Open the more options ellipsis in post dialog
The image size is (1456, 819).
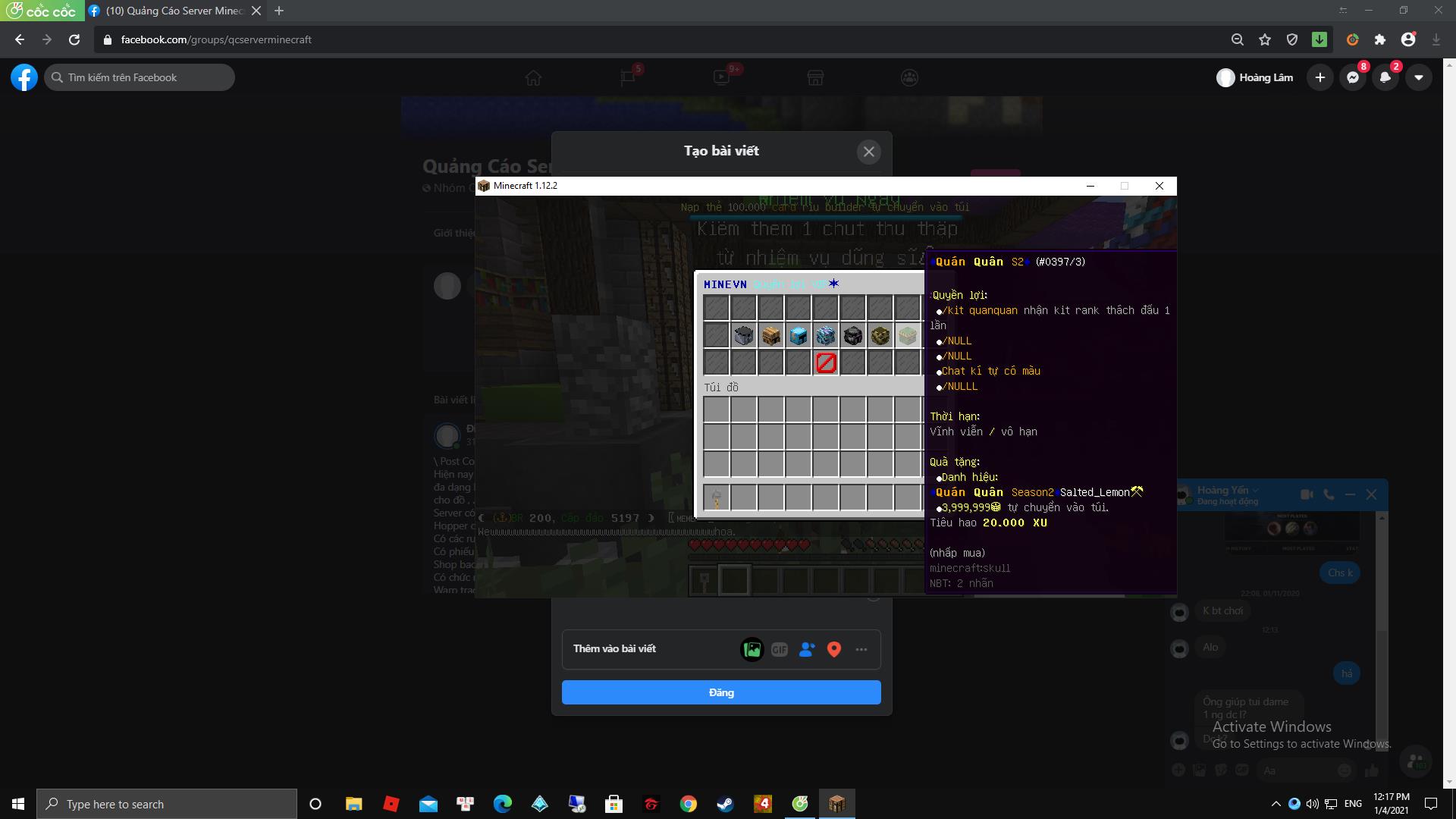[861, 649]
